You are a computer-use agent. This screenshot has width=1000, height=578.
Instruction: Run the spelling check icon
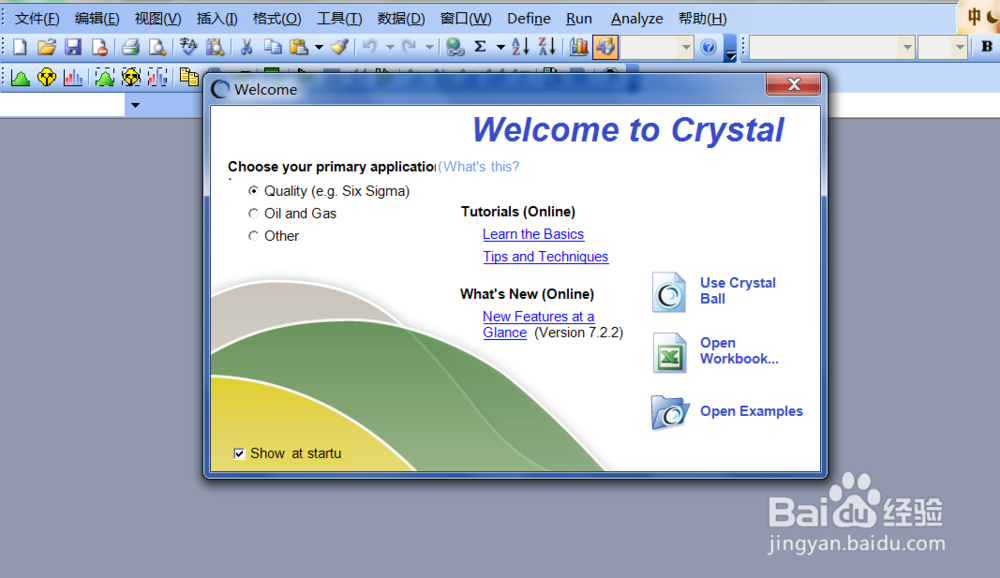tap(189, 47)
